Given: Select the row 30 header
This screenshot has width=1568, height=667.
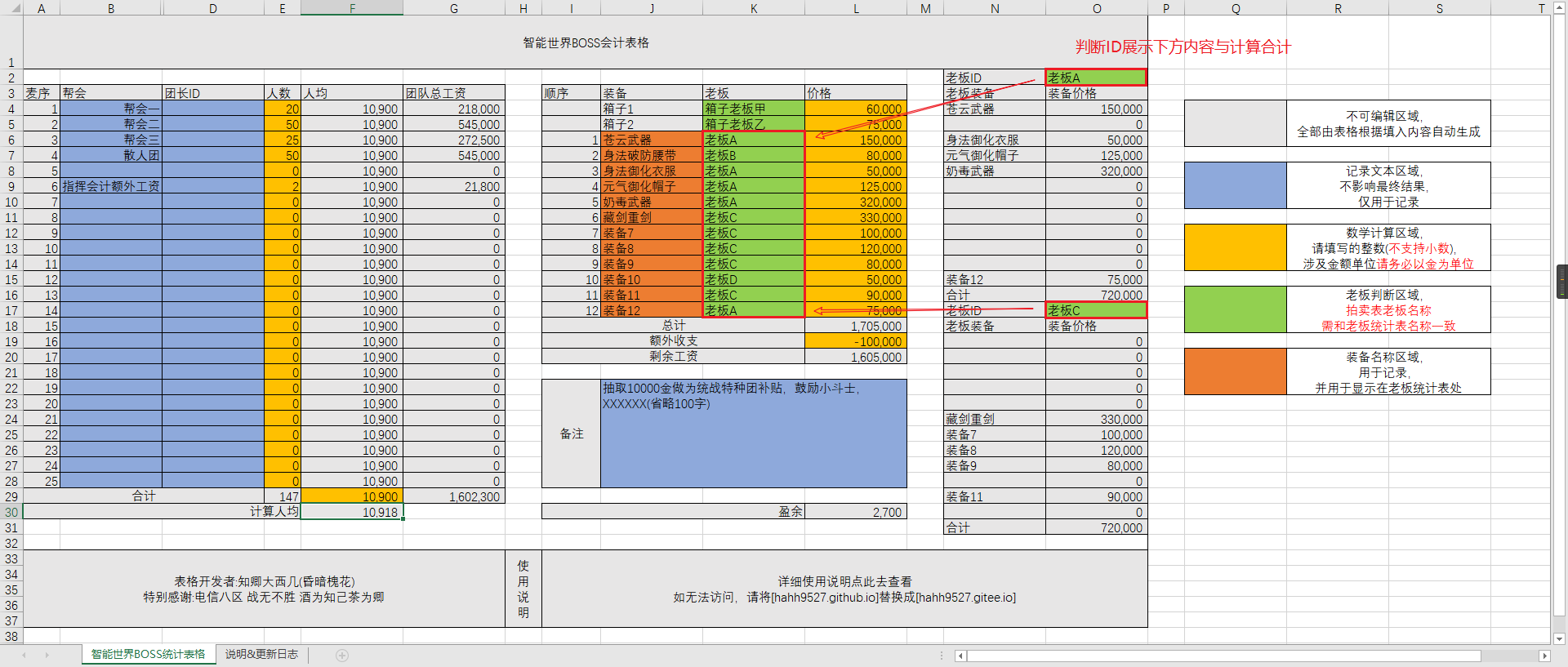Looking at the screenshot, I should 11,513.
